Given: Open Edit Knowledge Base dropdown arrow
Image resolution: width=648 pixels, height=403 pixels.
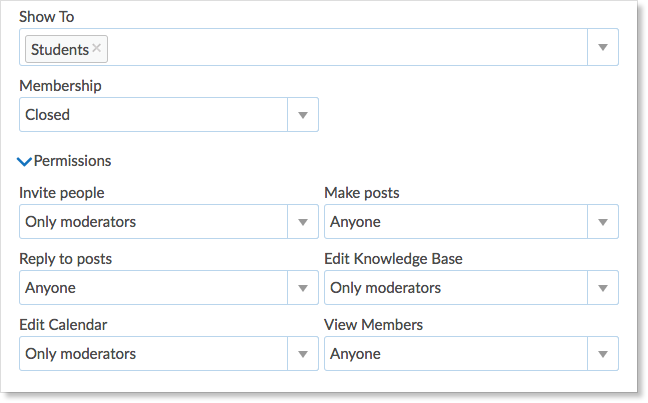Looking at the screenshot, I should [602, 288].
